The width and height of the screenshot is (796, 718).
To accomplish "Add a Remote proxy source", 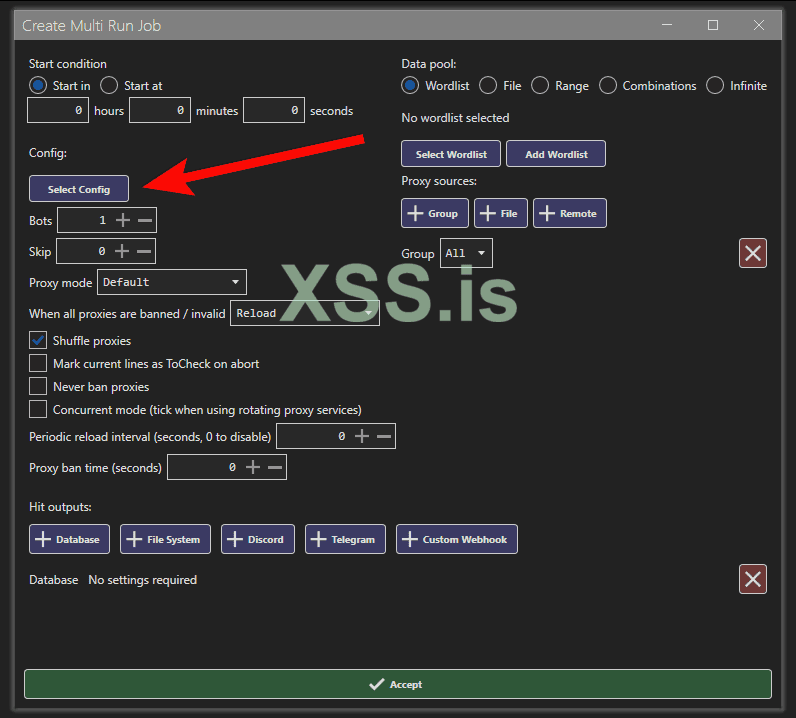I will coord(570,213).
